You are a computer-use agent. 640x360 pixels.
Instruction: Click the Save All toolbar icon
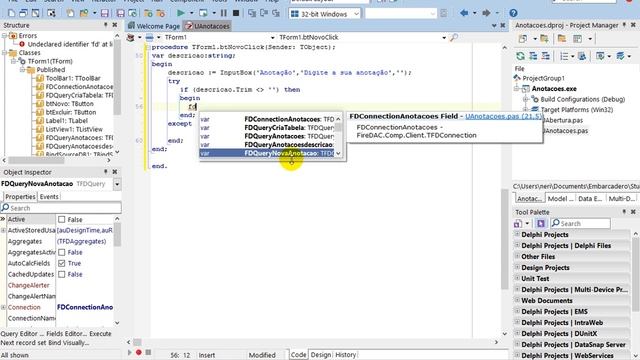(120, 13)
